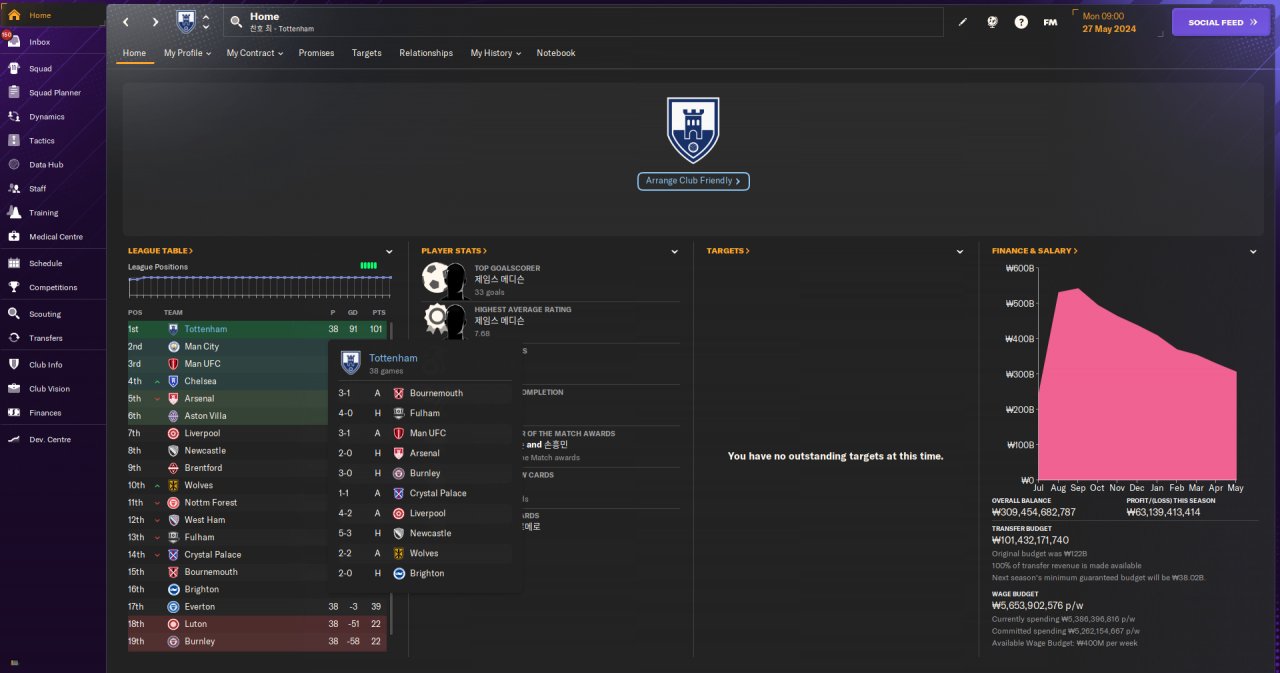The height and width of the screenshot is (673, 1280).
Task: Open the Squad Planner sidebar item
Action: pos(54,92)
